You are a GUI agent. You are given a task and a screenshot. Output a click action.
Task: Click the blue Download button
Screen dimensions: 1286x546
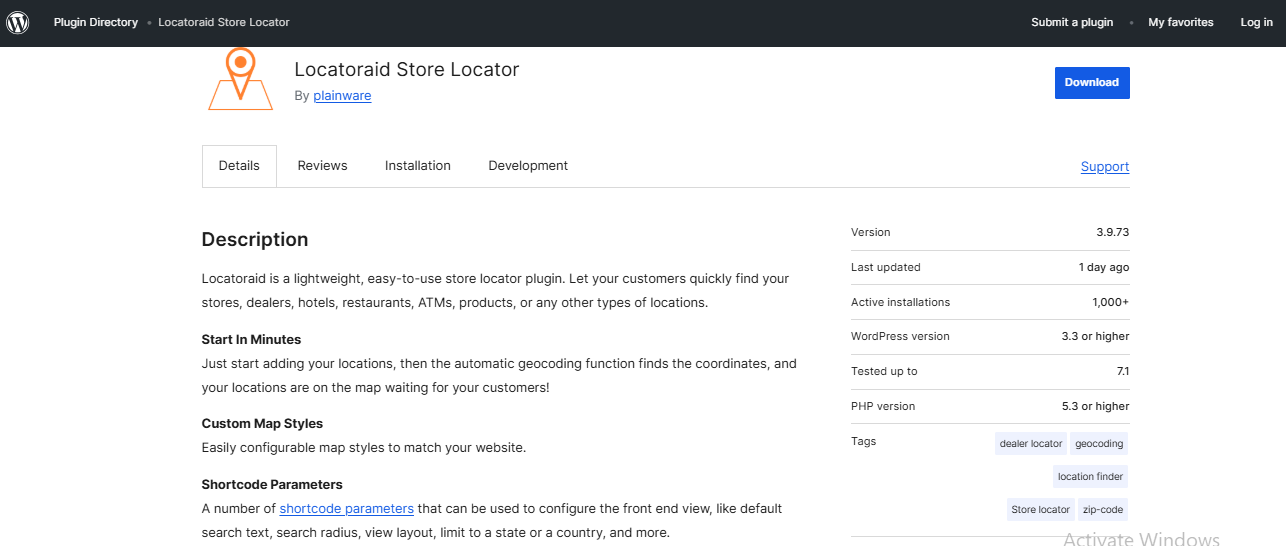click(x=1092, y=83)
